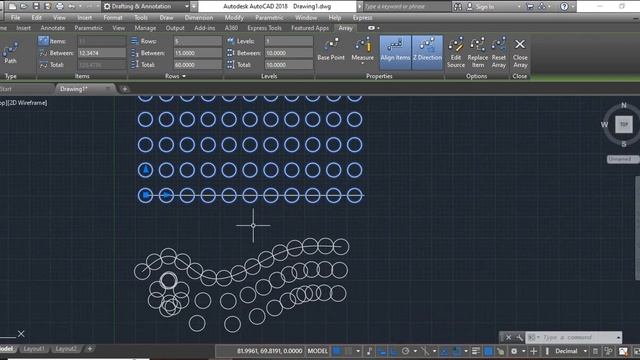
Task: Click the Save As icon in Quick Access toolbar
Action: [x=48, y=6]
